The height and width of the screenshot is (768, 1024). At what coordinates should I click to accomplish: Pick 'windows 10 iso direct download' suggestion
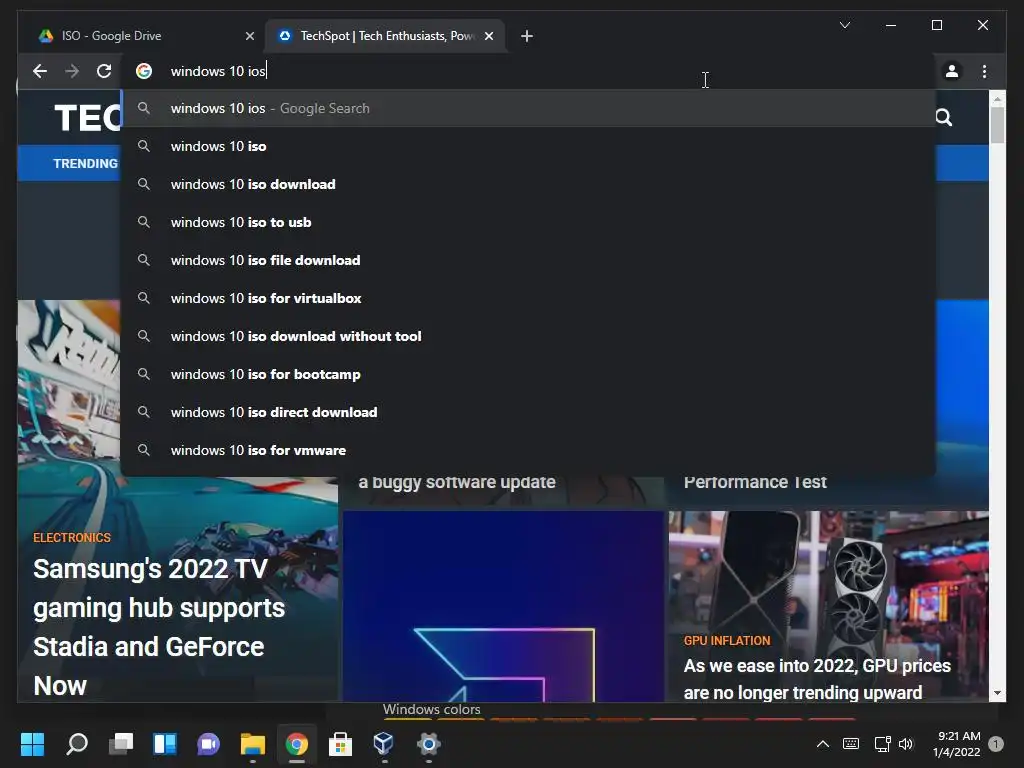528,411
